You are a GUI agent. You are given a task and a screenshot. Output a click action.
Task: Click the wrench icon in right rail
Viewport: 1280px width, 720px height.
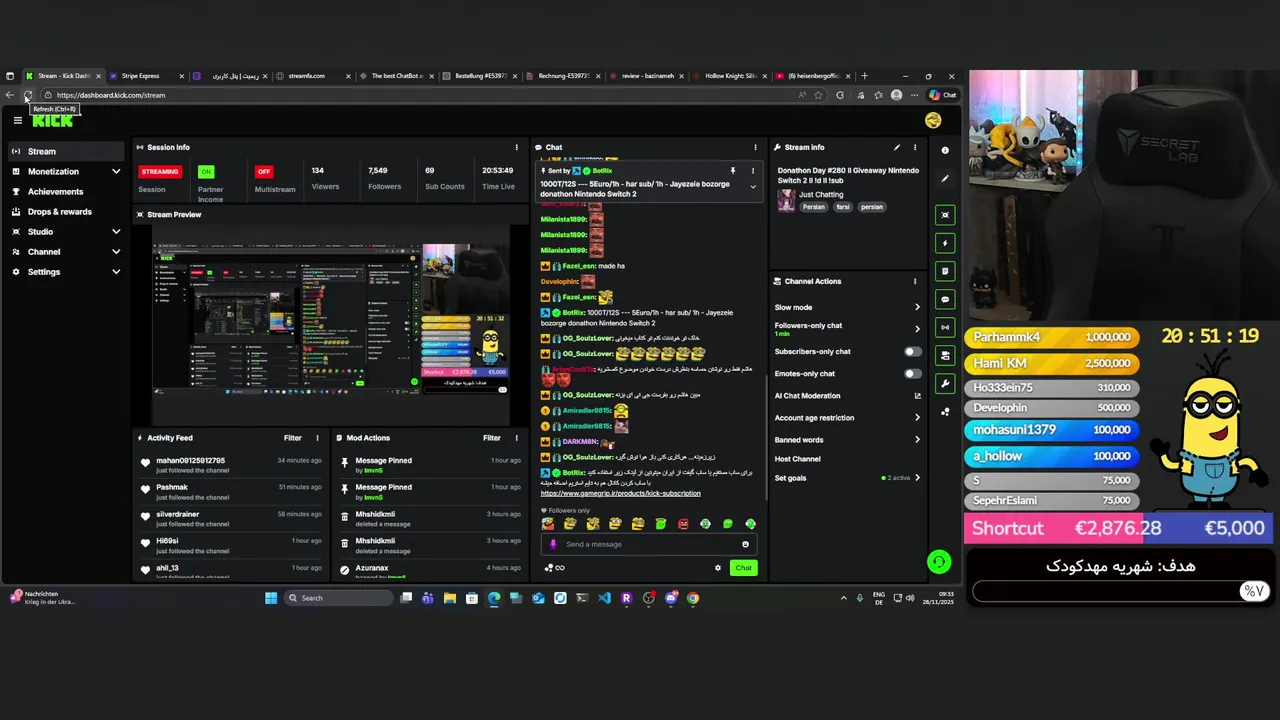[945, 383]
